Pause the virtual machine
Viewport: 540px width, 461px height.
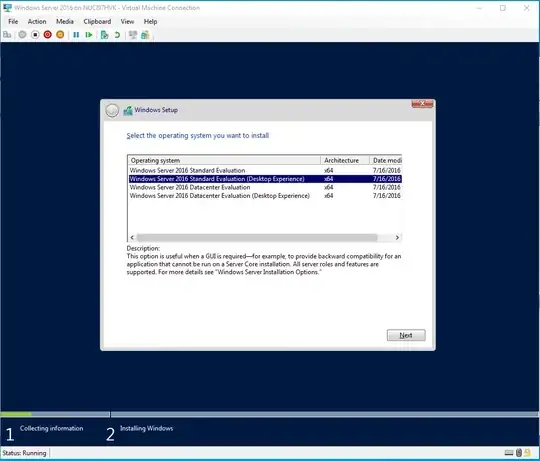(x=76, y=35)
